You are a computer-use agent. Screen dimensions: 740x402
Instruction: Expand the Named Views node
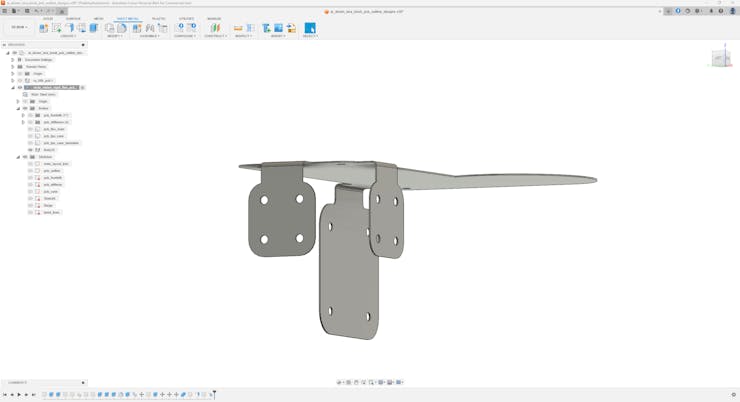(13, 67)
